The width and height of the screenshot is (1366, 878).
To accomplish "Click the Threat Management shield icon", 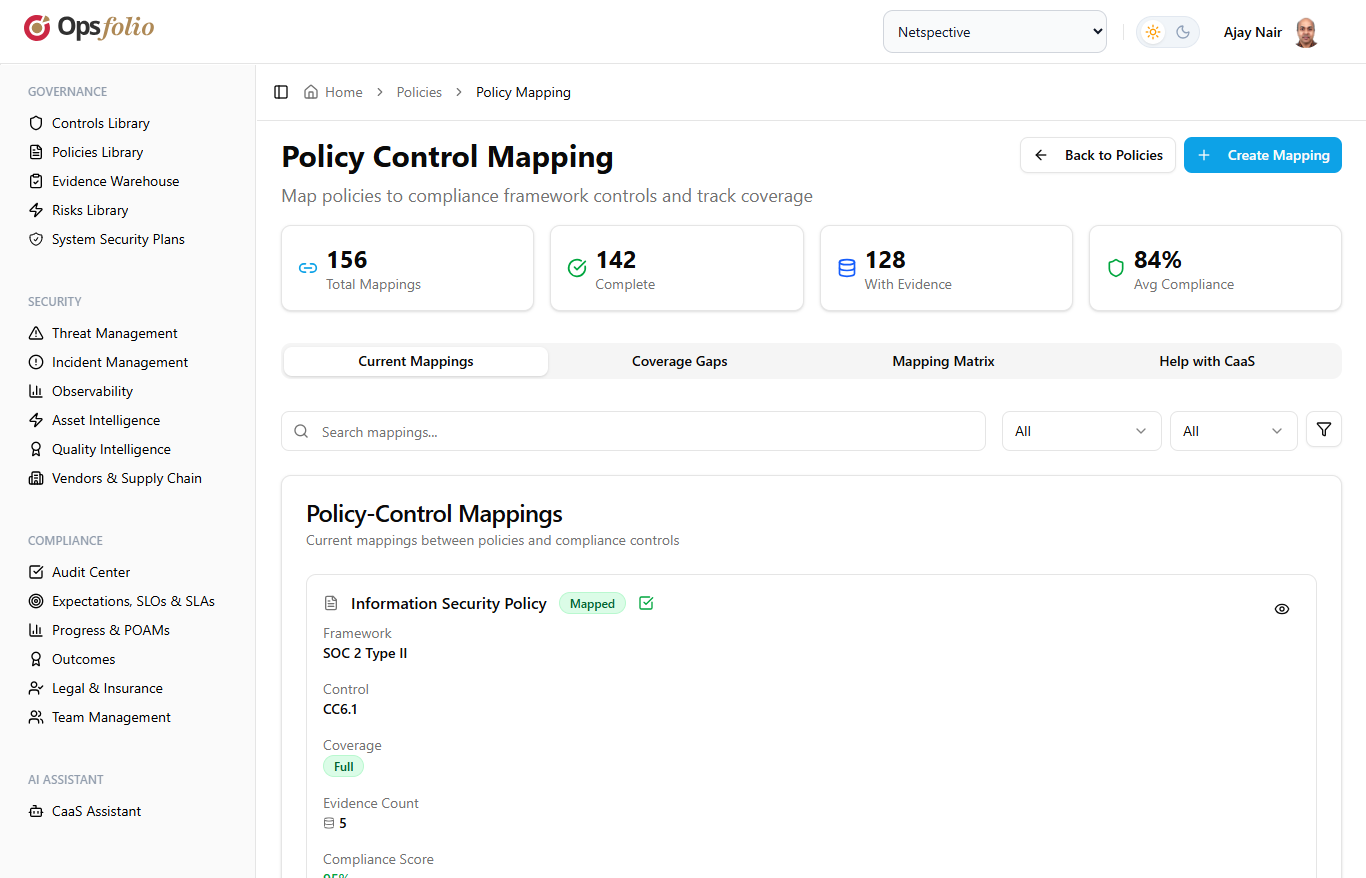I will 34,332.
